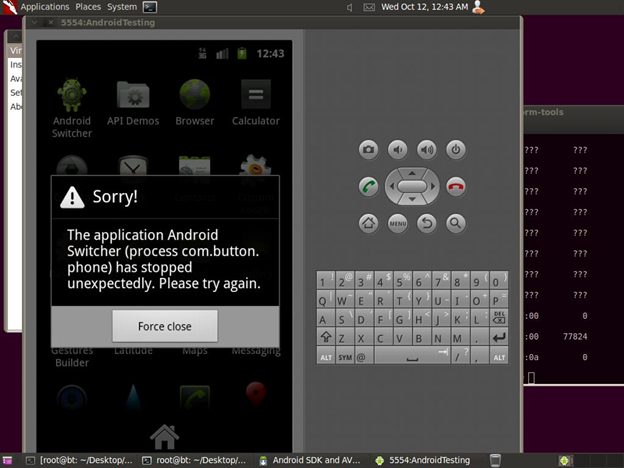Open the Applications menu
The image size is (624, 468).
[x=44, y=7]
